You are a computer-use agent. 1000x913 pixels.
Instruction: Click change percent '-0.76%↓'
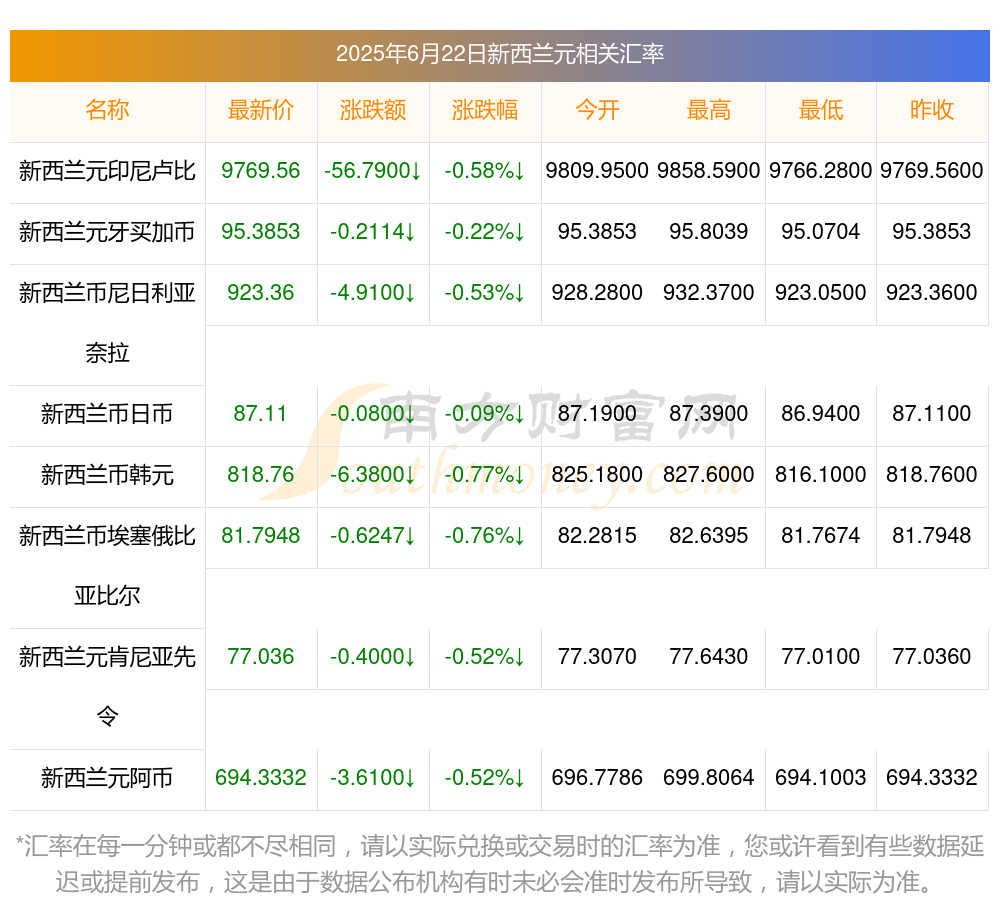click(485, 536)
